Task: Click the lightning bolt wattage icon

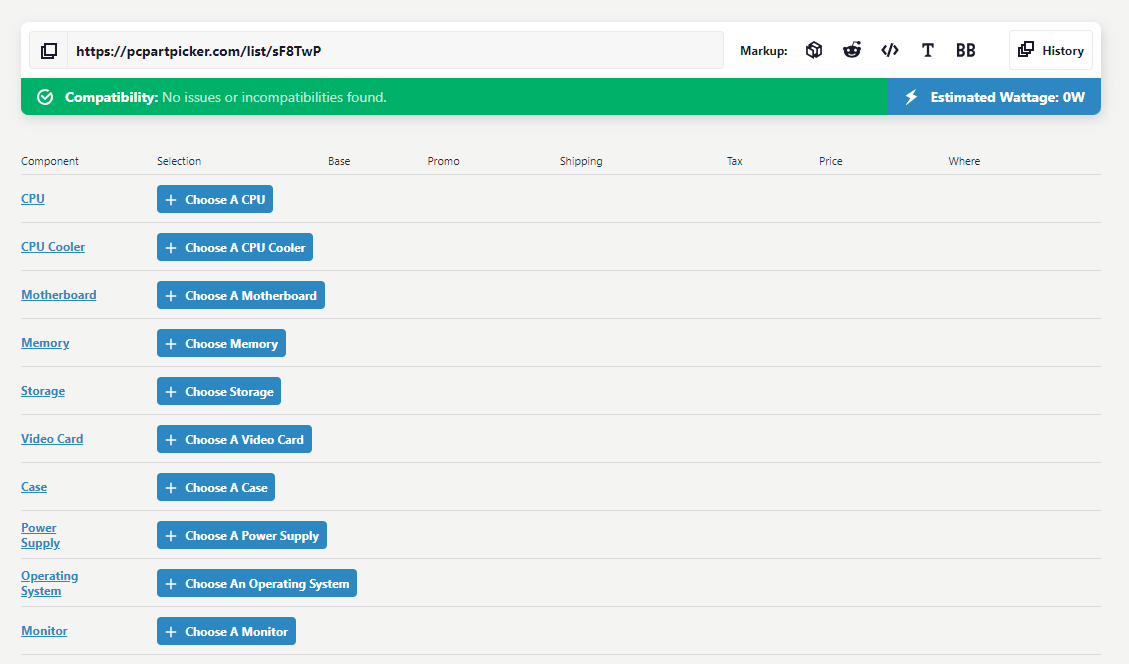Action: pos(912,97)
